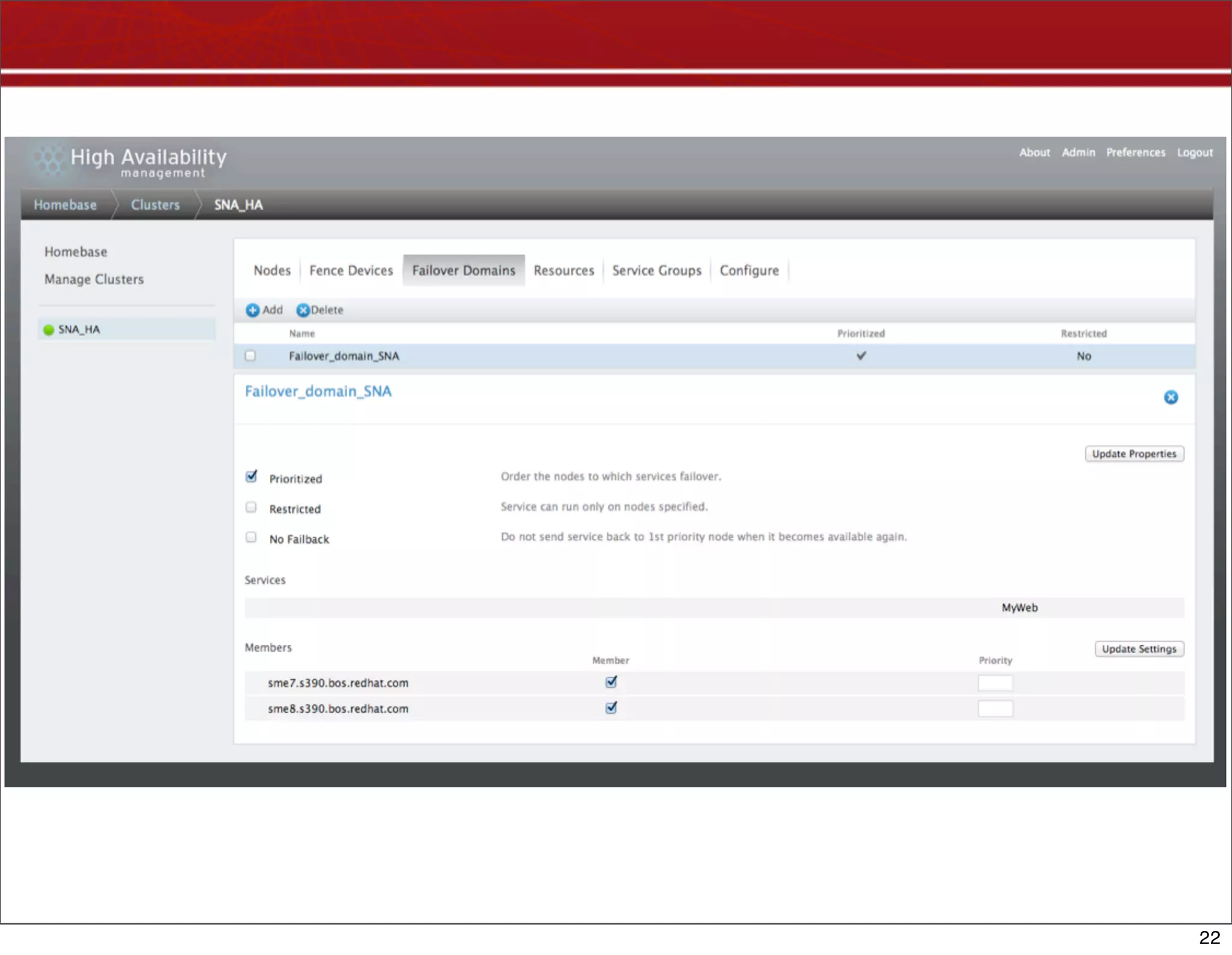The width and height of the screenshot is (1232, 955).
Task: Click the priority field for sme7 node
Action: [995, 683]
